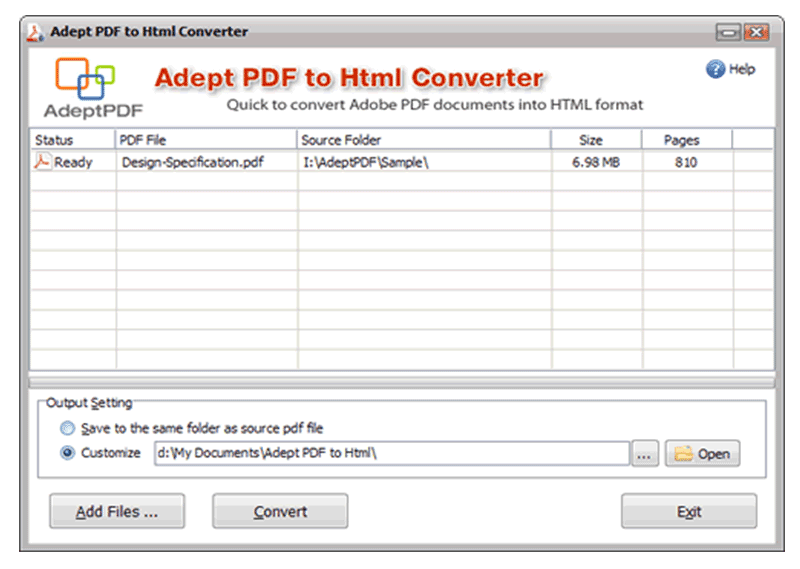Select the Design-Specification.pdf row

point(193,162)
